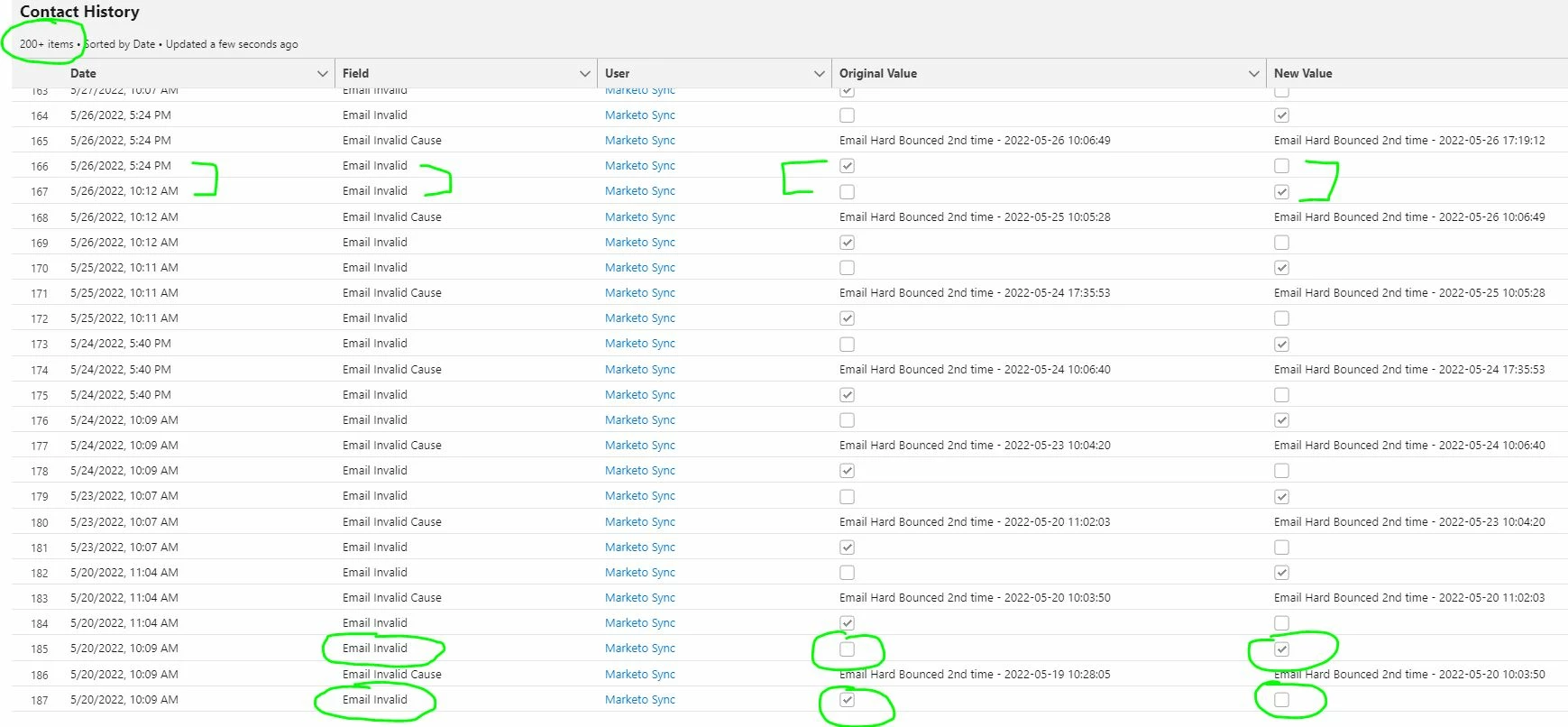The width and height of the screenshot is (1568, 727).
Task: Toggle New Value checkbox in row 173
Action: 1281,344
